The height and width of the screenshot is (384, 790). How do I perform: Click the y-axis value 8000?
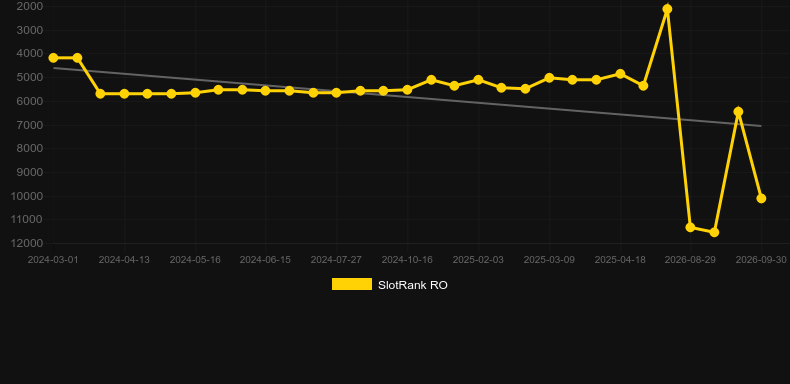pos(30,148)
